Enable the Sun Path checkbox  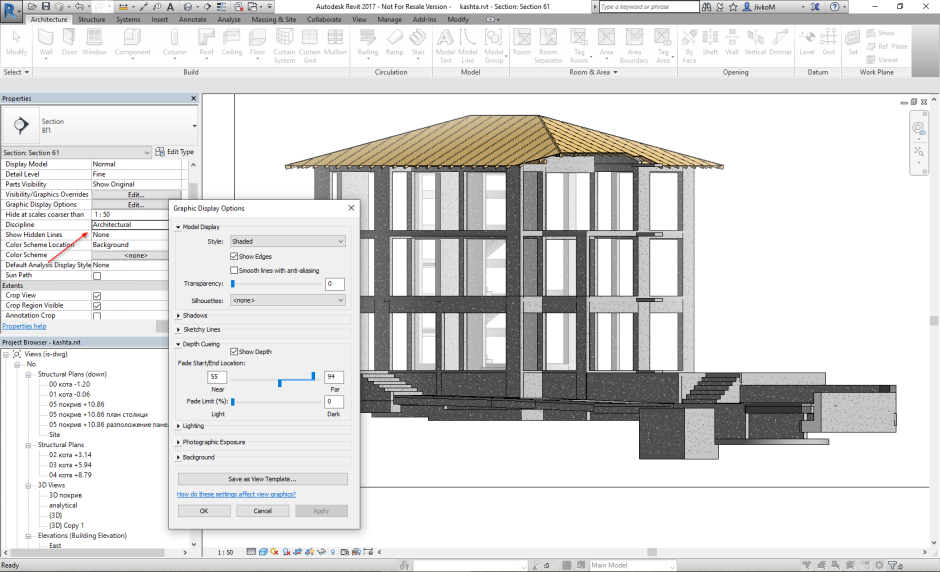97,276
